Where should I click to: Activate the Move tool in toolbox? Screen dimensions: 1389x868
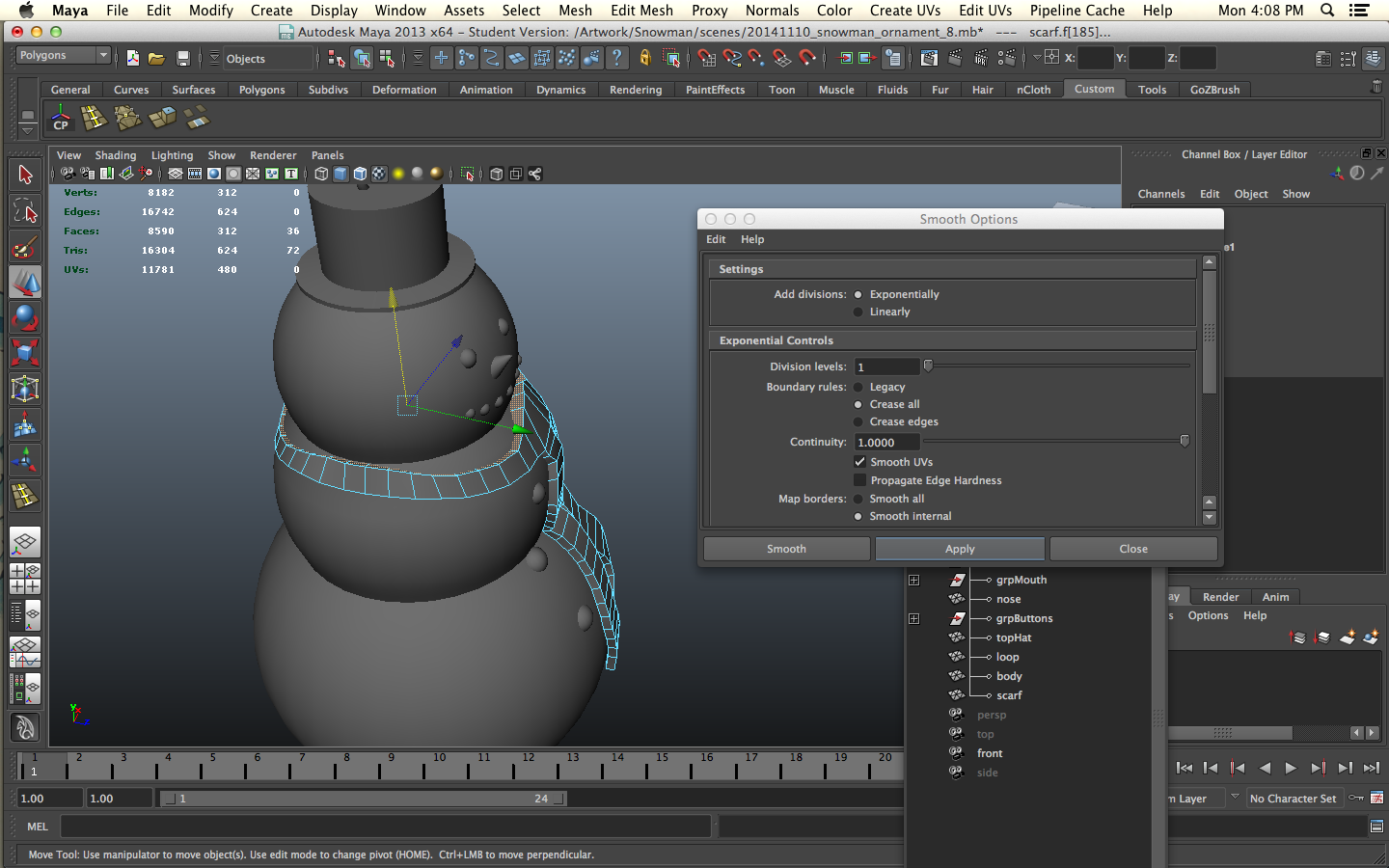coord(25,283)
